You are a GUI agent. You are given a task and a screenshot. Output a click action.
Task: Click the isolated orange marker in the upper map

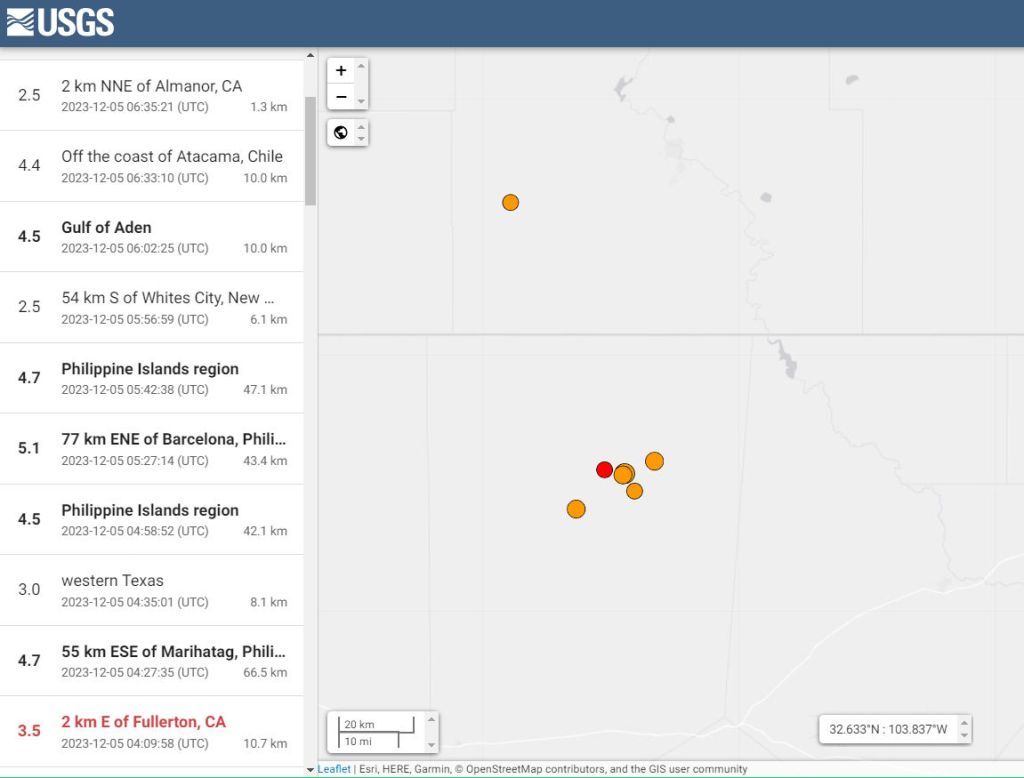(x=510, y=202)
